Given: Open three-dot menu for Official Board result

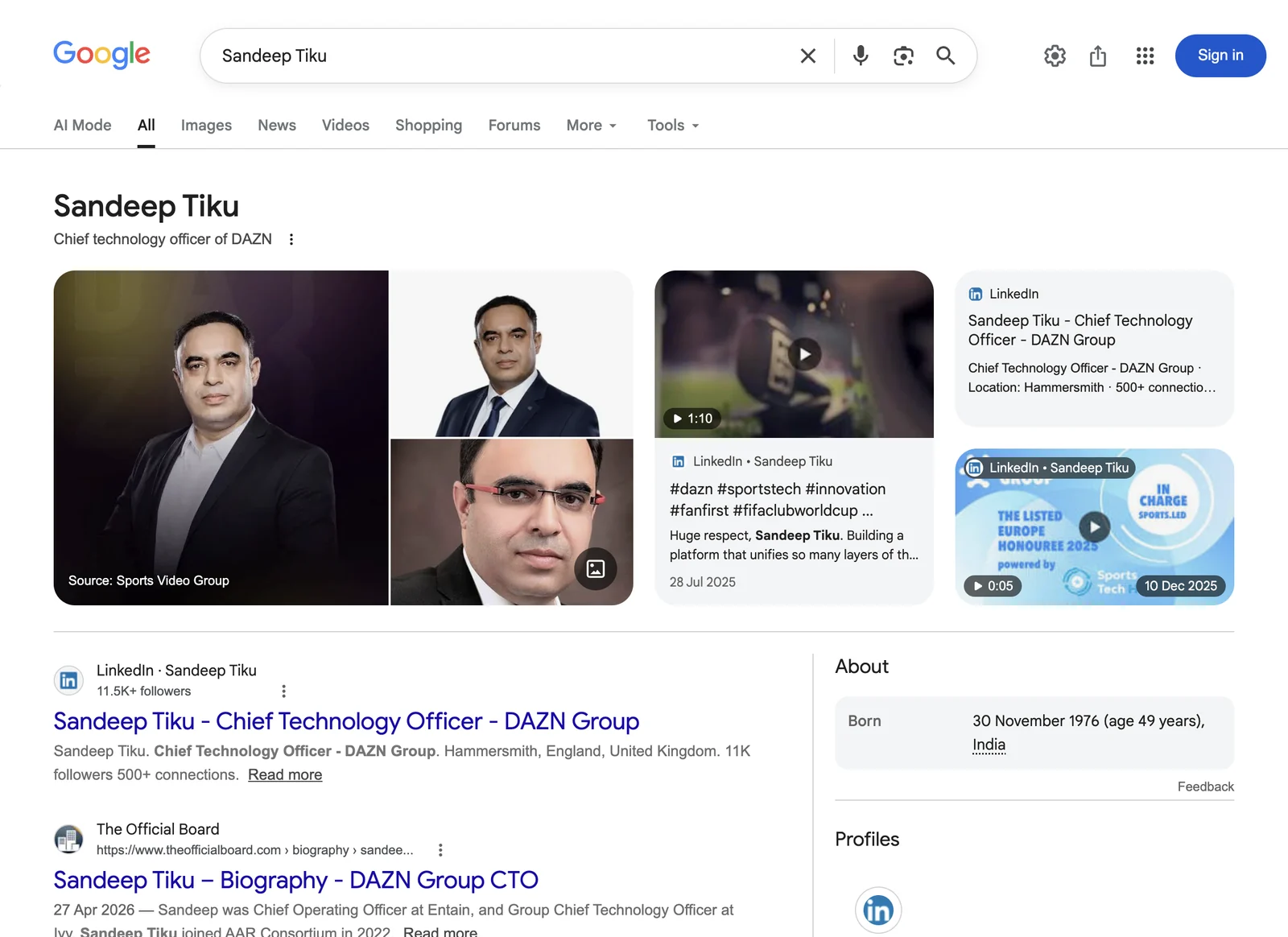Looking at the screenshot, I should tap(440, 850).
